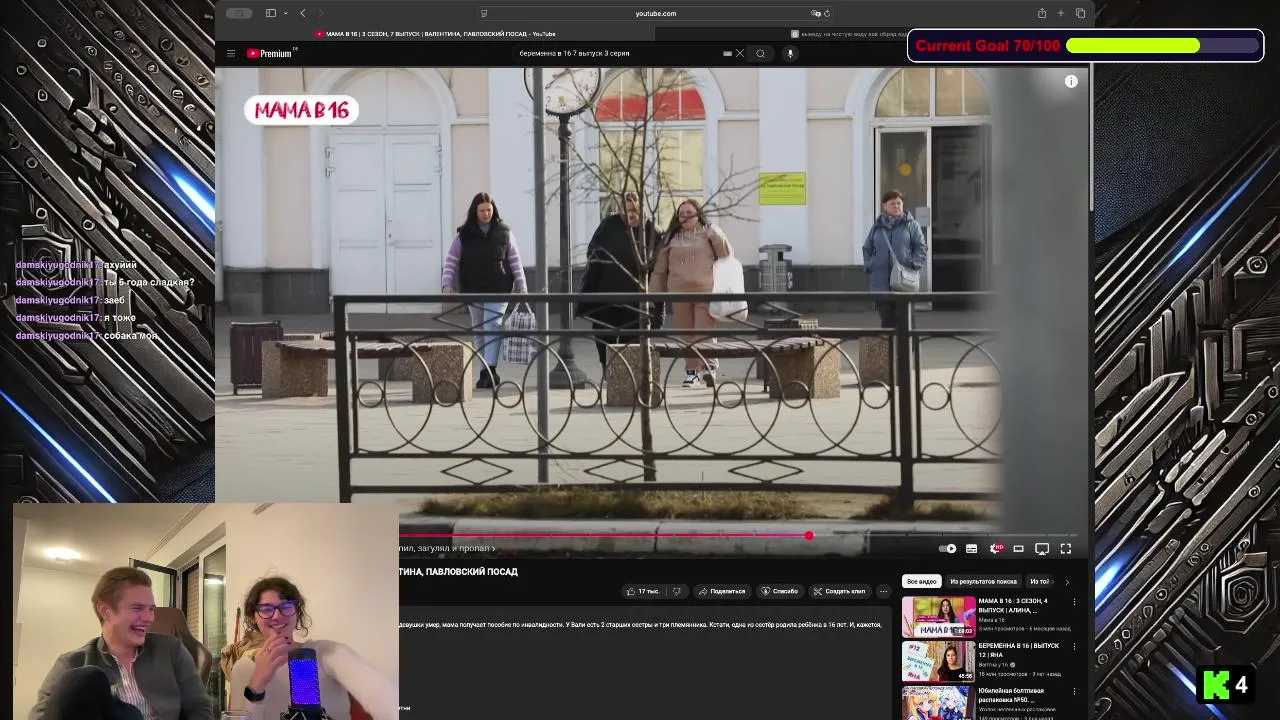Viewport: 1280px width, 720px height.
Task: Enter fullscreen mode in player
Action: 1066,548
